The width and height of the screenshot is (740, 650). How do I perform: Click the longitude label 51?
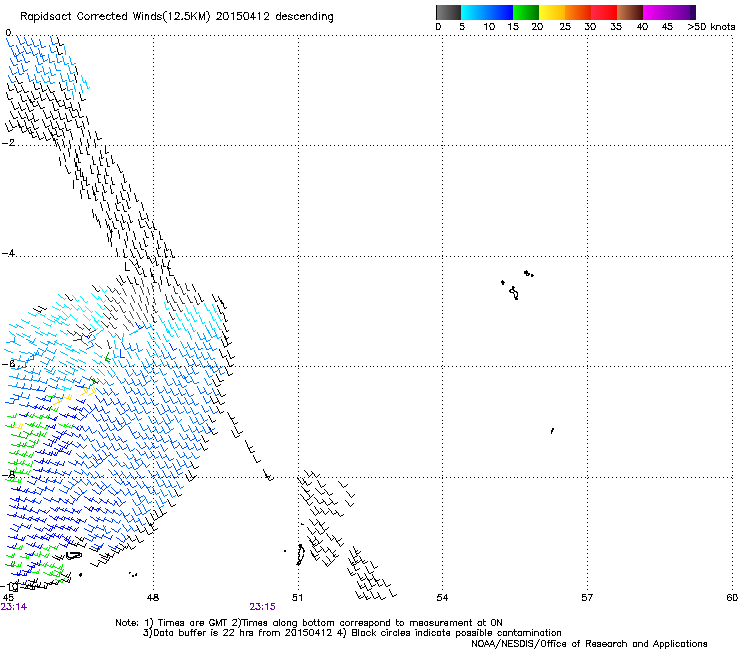click(298, 598)
